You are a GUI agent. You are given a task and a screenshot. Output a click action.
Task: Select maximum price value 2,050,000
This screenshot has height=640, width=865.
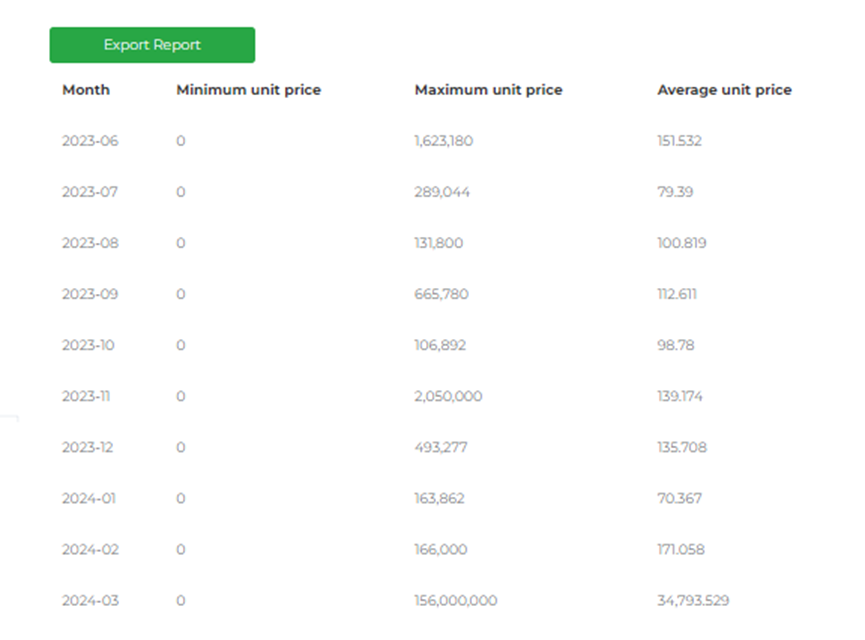click(x=447, y=396)
